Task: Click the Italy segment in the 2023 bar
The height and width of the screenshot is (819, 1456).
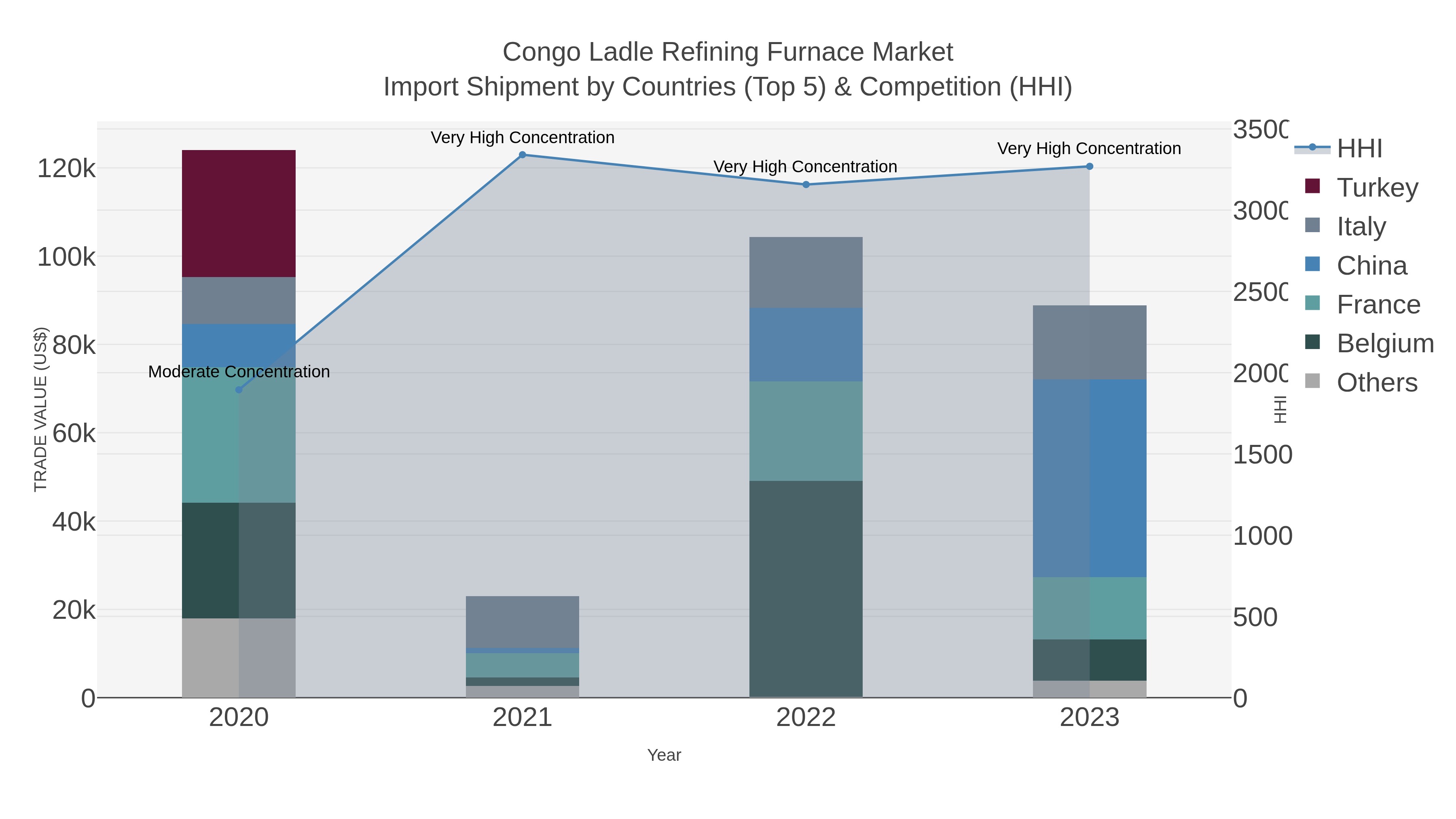Action: [x=1090, y=343]
